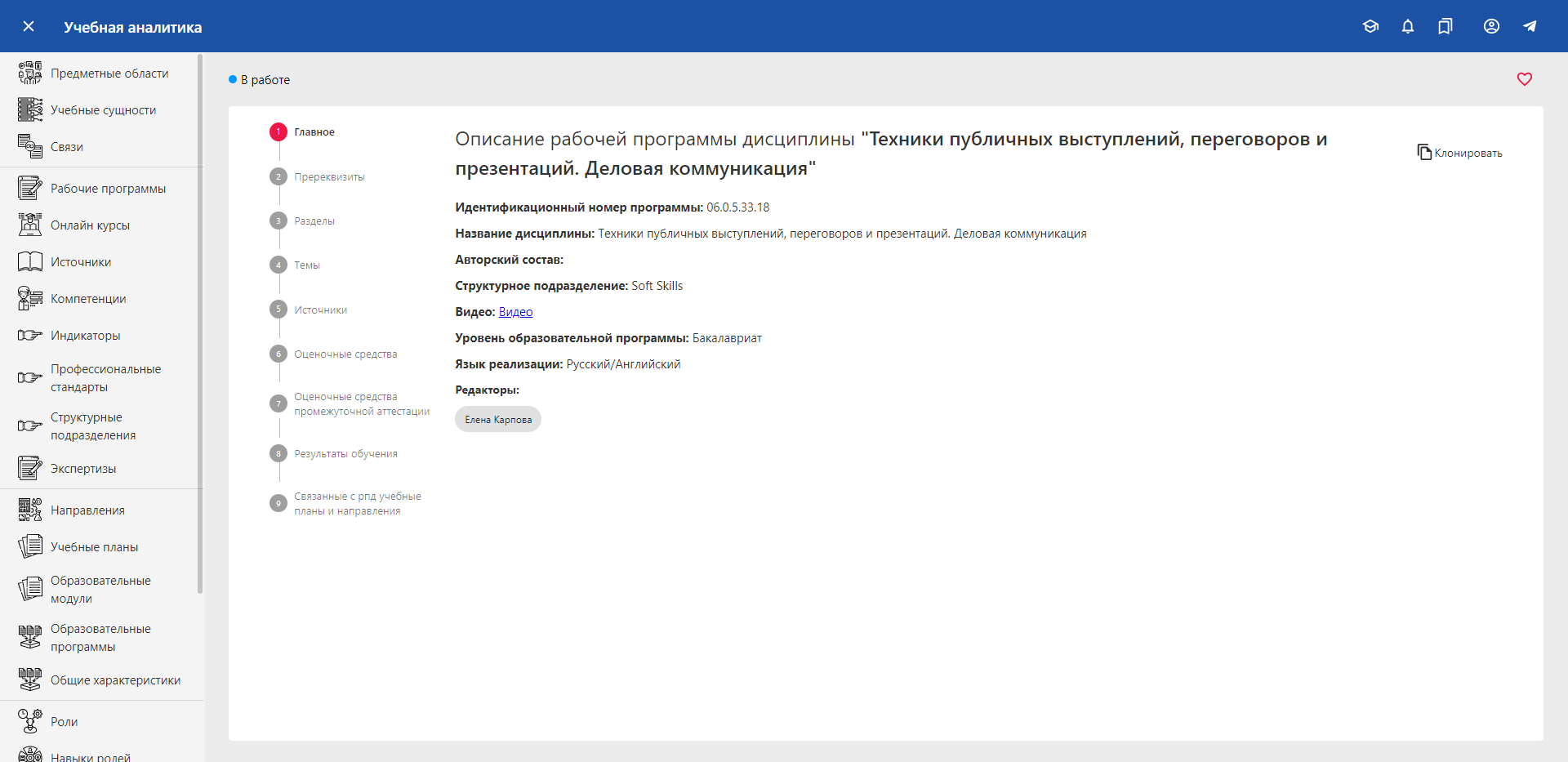Click the Связи icon
This screenshot has width=1568, height=762.
click(30, 146)
